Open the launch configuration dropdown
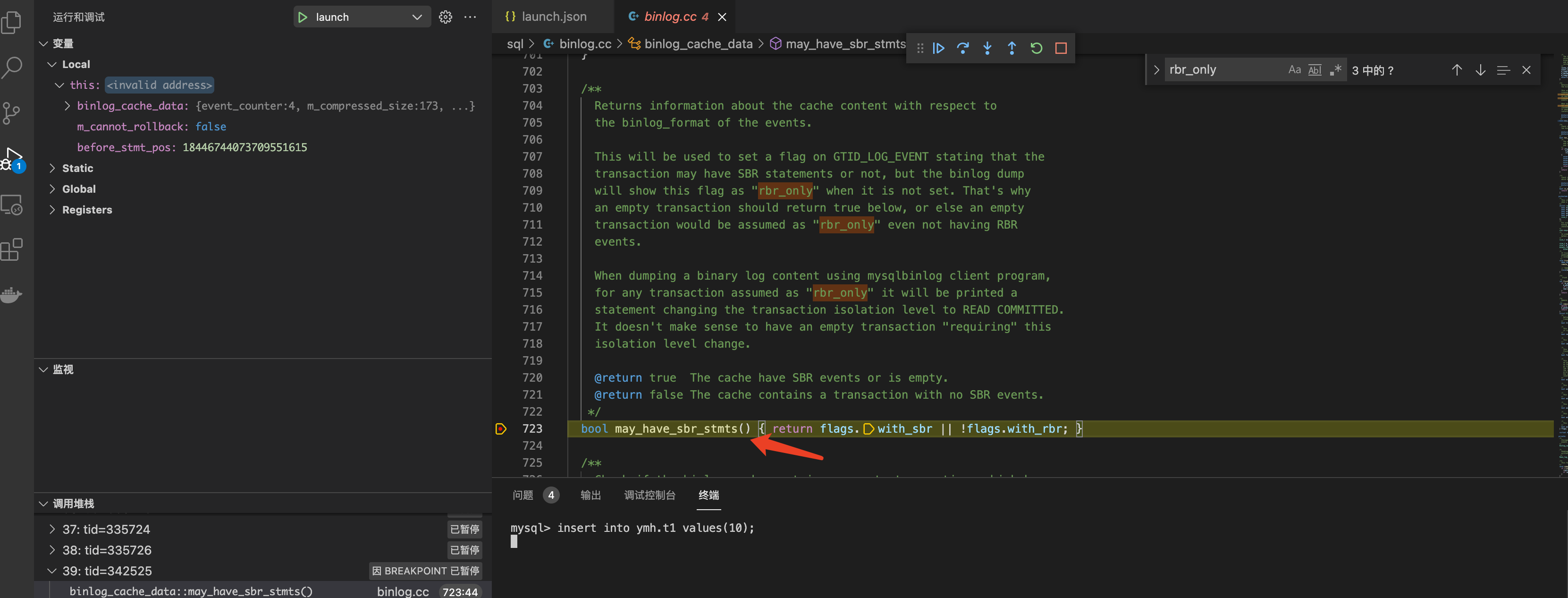The height and width of the screenshot is (598, 1568). point(416,17)
